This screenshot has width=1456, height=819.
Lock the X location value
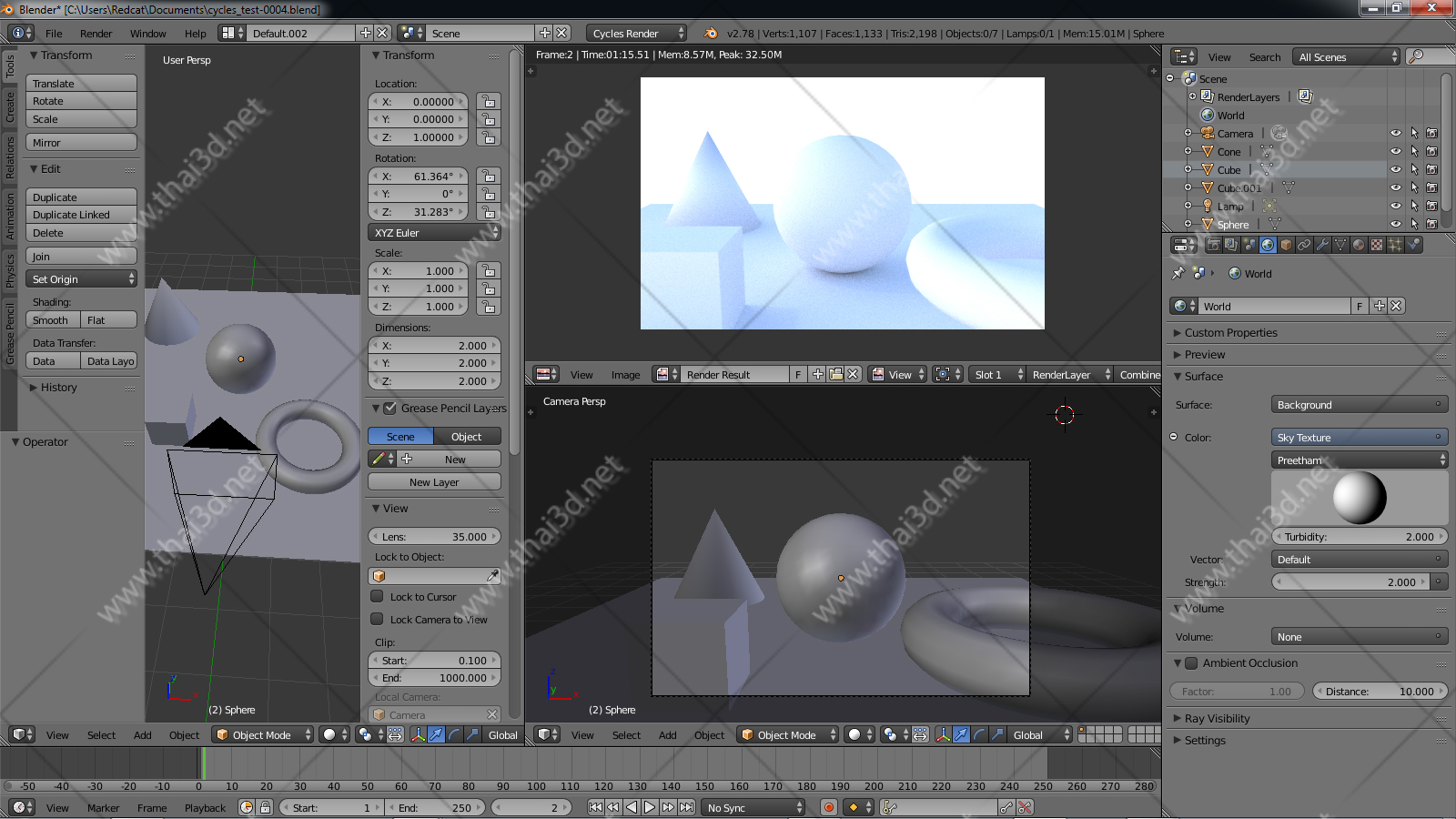pos(489,102)
